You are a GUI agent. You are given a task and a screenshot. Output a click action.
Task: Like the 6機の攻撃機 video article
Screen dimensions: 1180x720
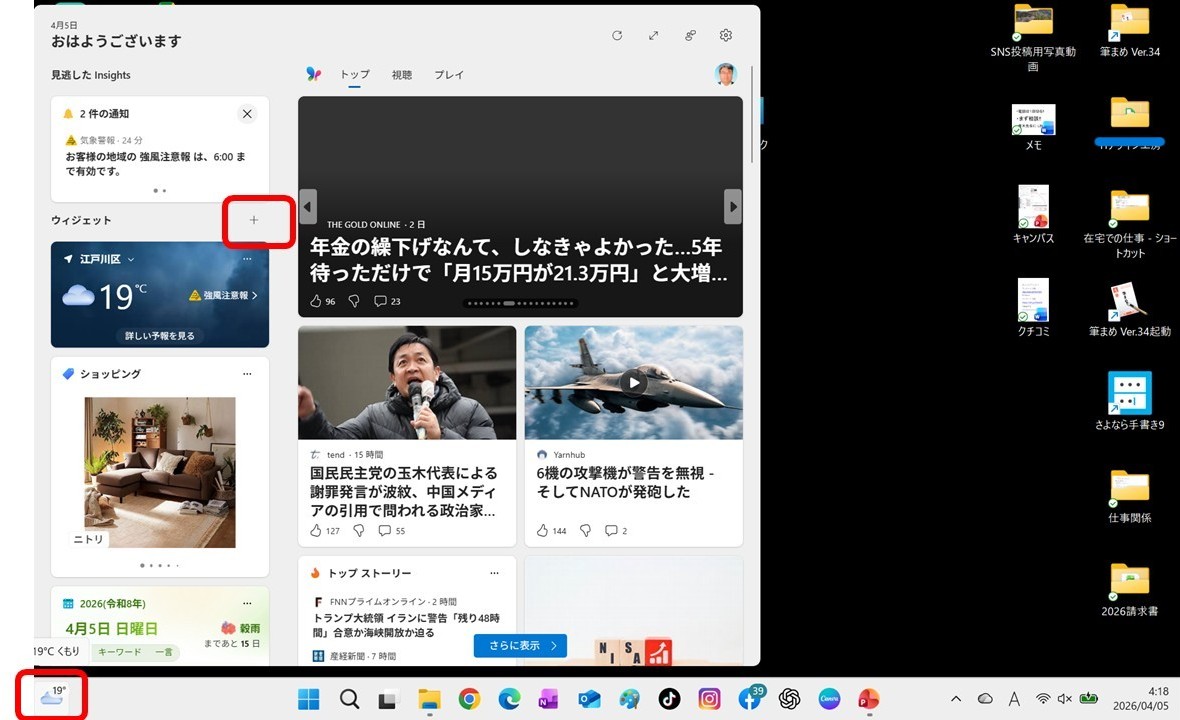(543, 531)
